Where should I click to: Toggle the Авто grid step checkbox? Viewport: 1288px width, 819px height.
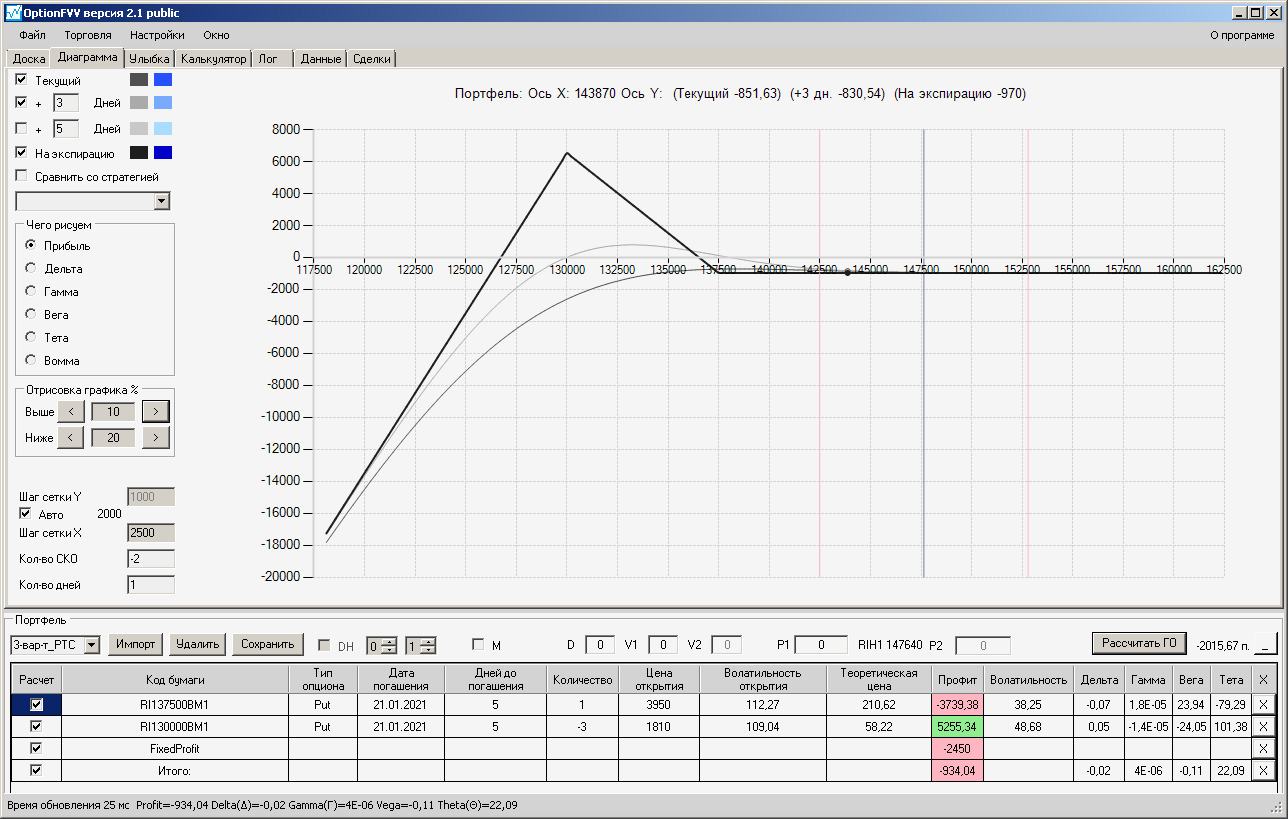[x=25, y=514]
